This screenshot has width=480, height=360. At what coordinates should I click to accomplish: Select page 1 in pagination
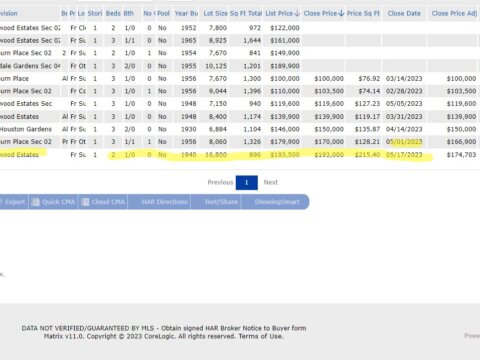coord(247,183)
